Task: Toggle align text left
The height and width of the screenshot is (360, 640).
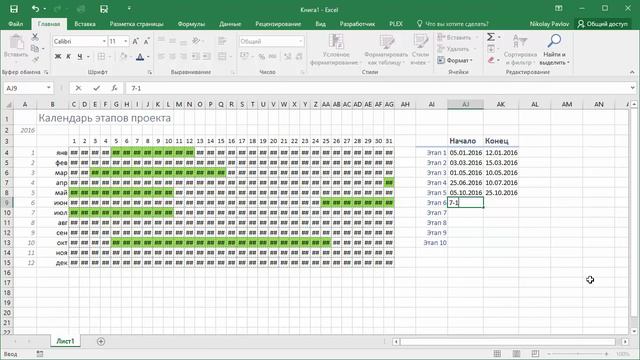Action: click(162, 56)
